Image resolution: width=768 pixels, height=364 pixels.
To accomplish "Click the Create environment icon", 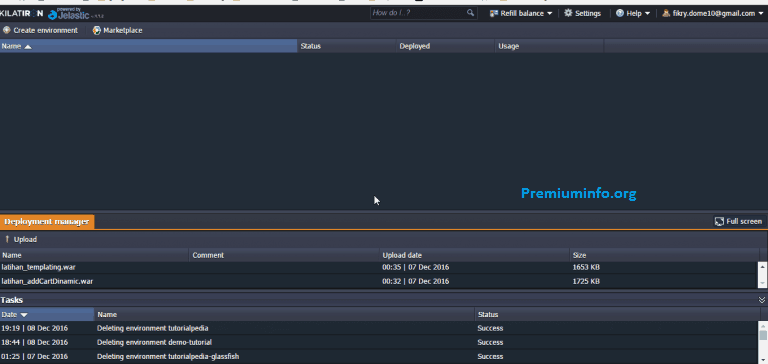I will [x=6, y=30].
